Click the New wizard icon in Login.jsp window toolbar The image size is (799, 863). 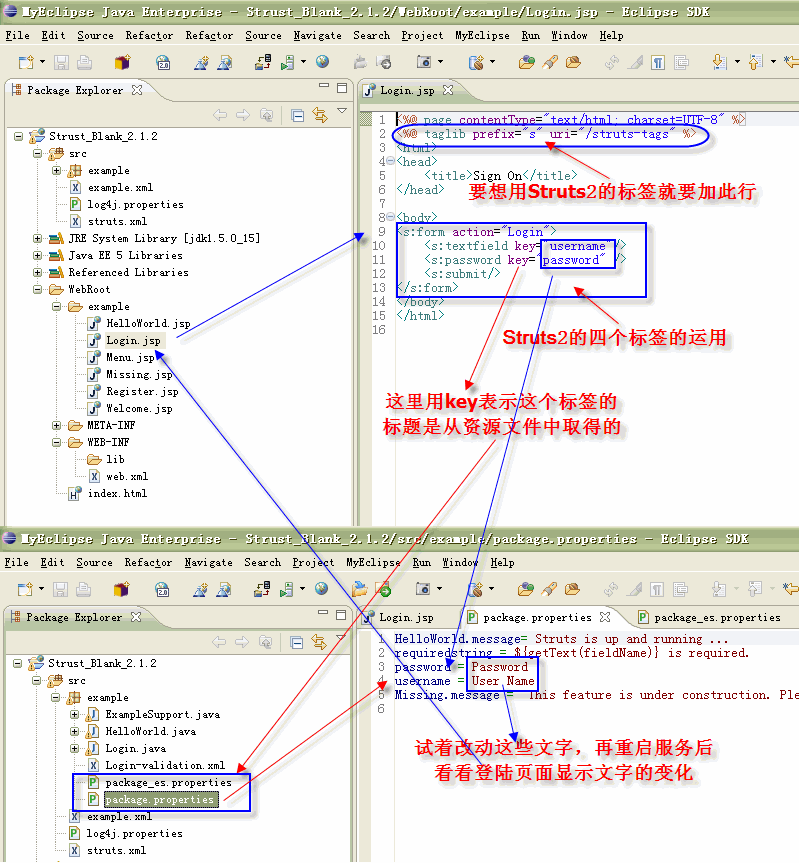pos(26,62)
